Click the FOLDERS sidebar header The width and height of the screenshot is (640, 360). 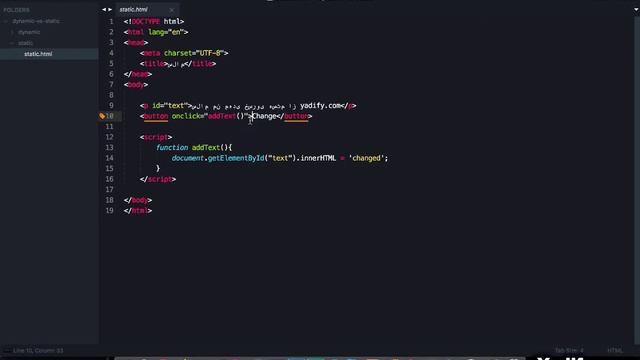[x=16, y=10]
